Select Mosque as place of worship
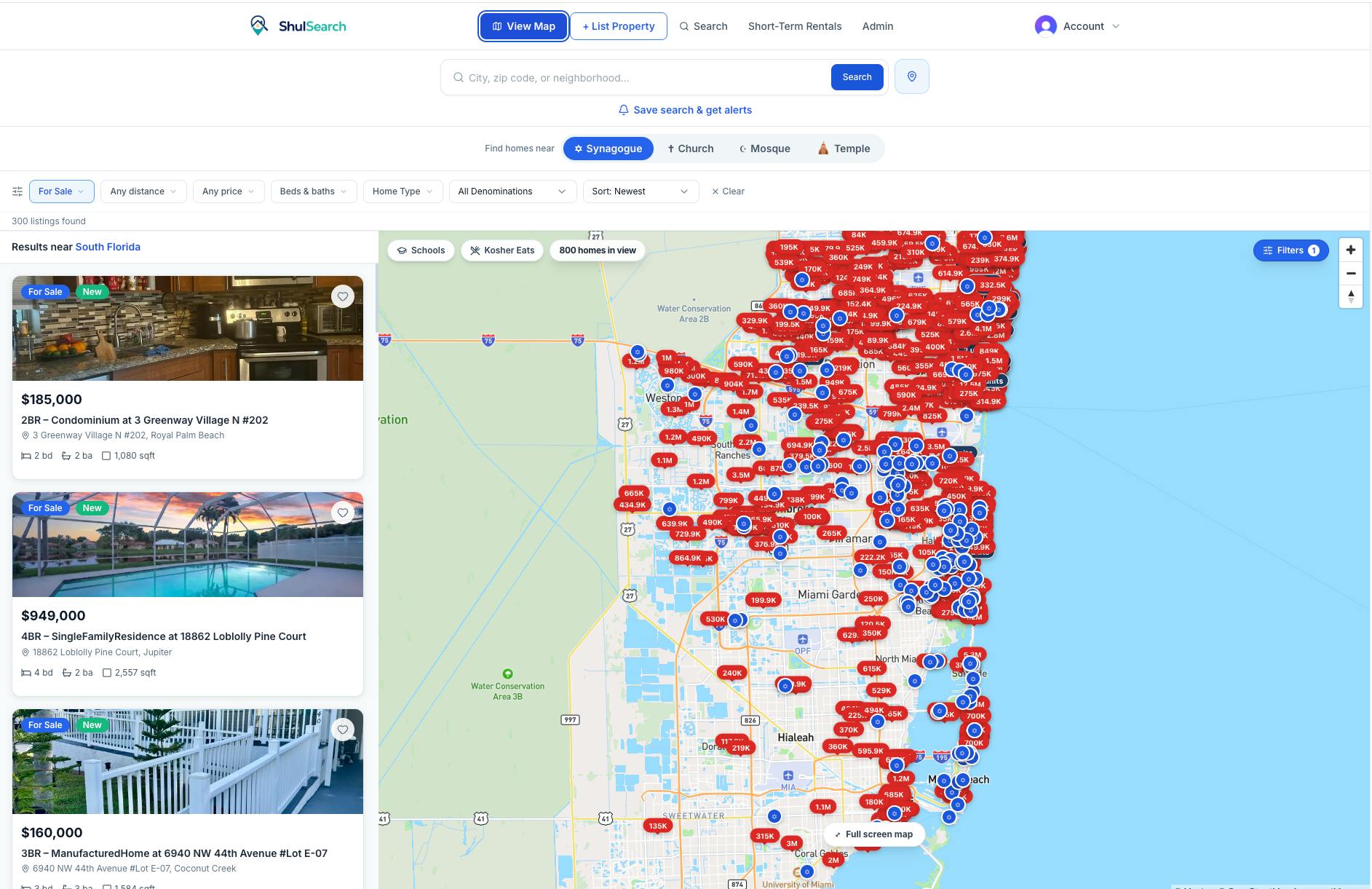The width and height of the screenshot is (1372, 889). pyautogui.click(x=764, y=149)
